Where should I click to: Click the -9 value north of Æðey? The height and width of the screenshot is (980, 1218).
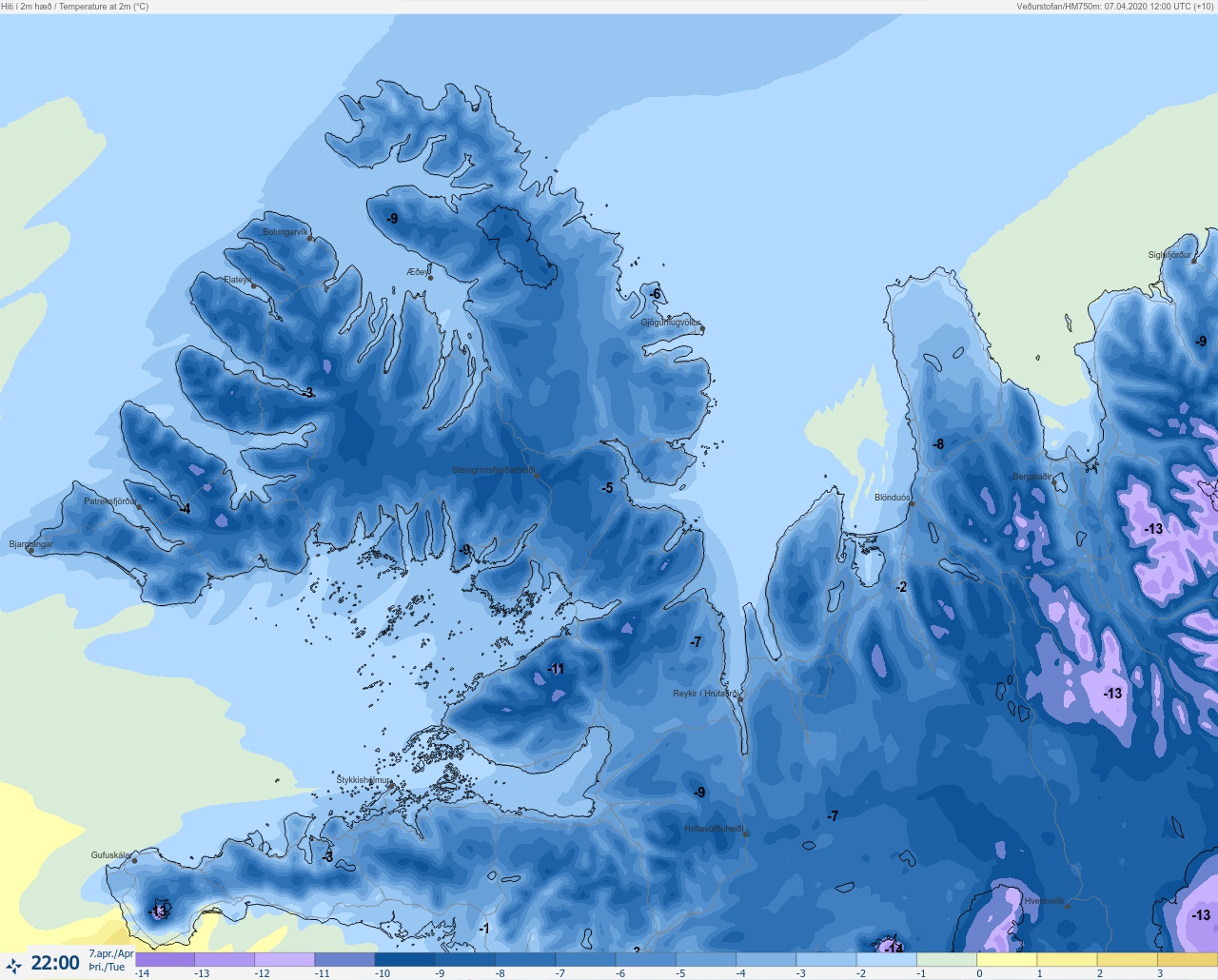click(392, 219)
